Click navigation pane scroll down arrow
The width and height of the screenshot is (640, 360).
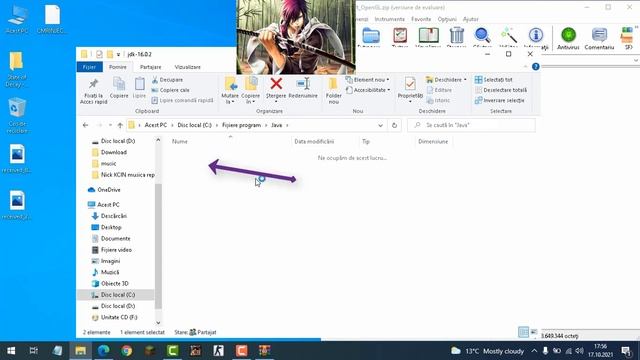pyautogui.click(x=158, y=323)
